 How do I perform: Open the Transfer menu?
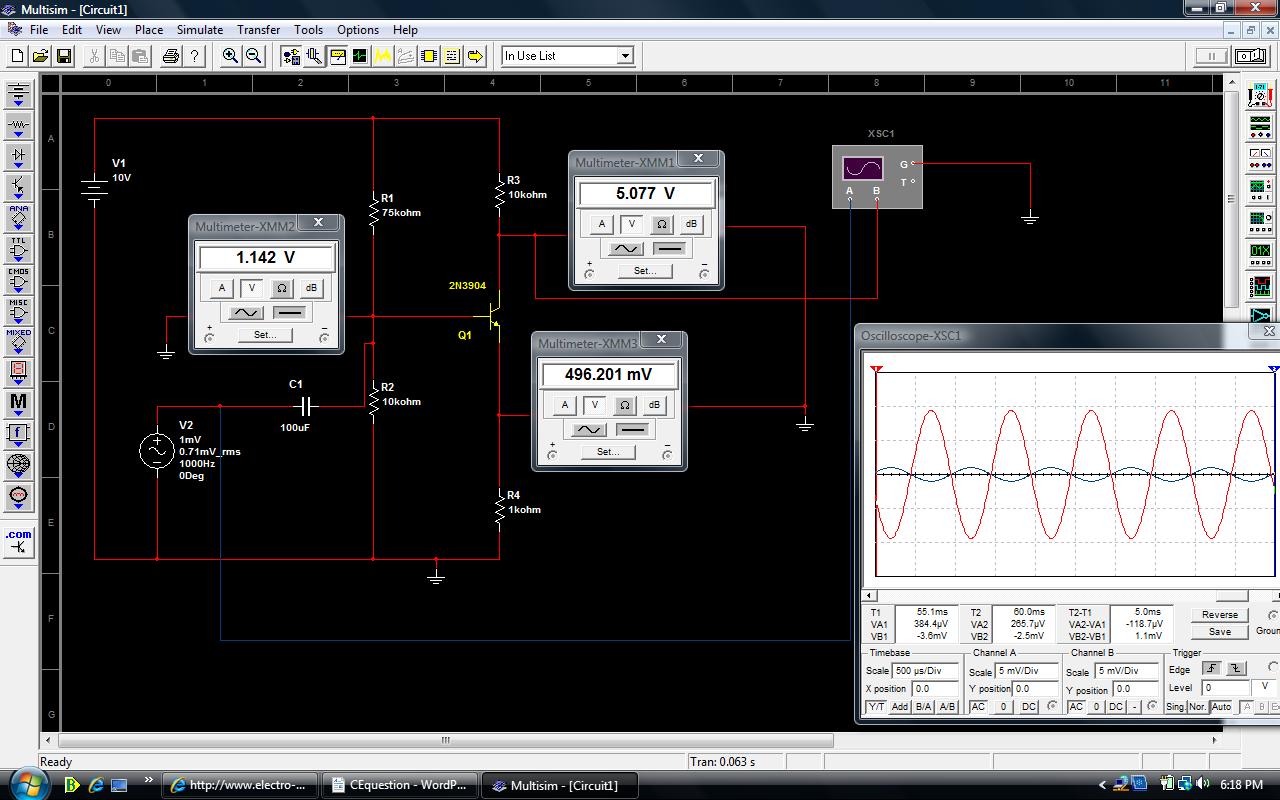[259, 30]
